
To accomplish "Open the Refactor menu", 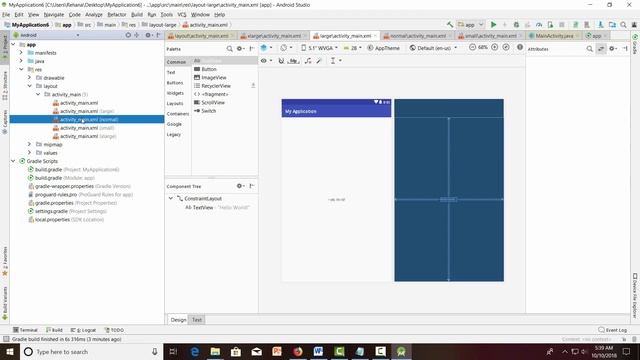I will click(117, 15).
